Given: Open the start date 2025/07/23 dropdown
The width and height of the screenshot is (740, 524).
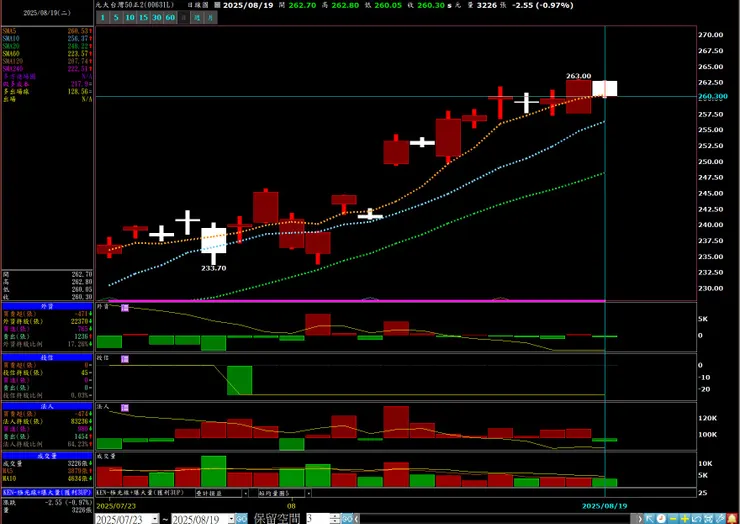Looking at the screenshot, I should click(x=155, y=519).
